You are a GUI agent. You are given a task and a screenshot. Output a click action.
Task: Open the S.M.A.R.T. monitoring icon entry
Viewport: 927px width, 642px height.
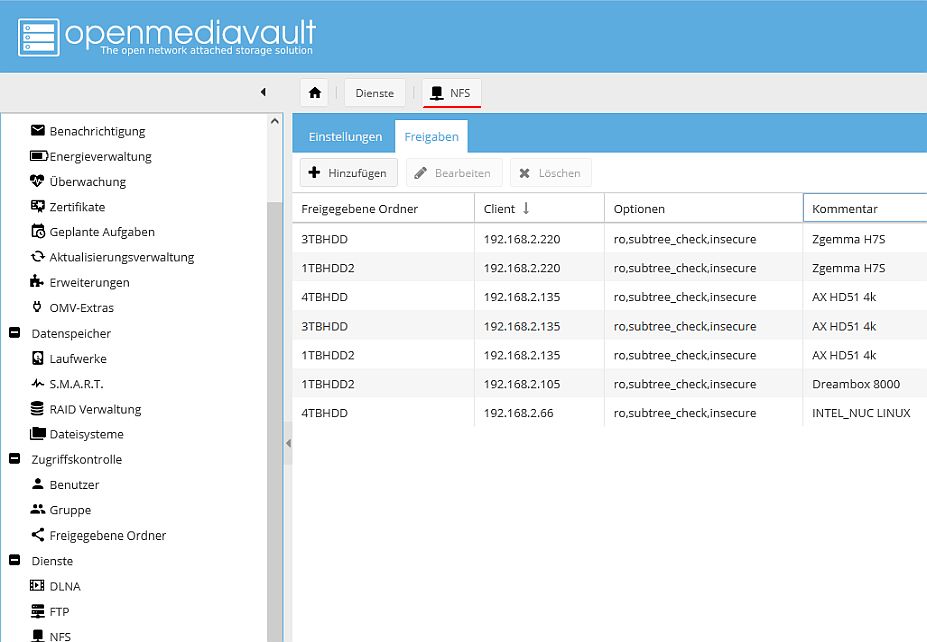coord(38,384)
